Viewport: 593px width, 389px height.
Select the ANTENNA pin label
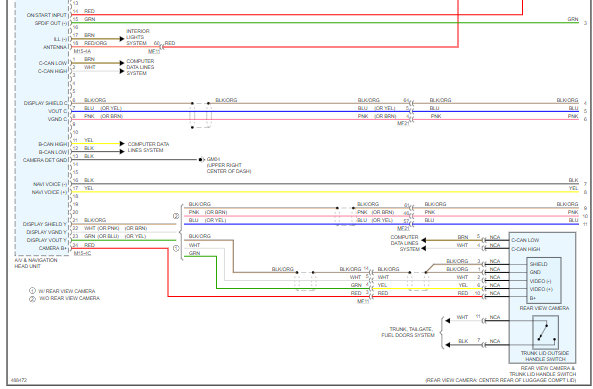click(x=55, y=47)
